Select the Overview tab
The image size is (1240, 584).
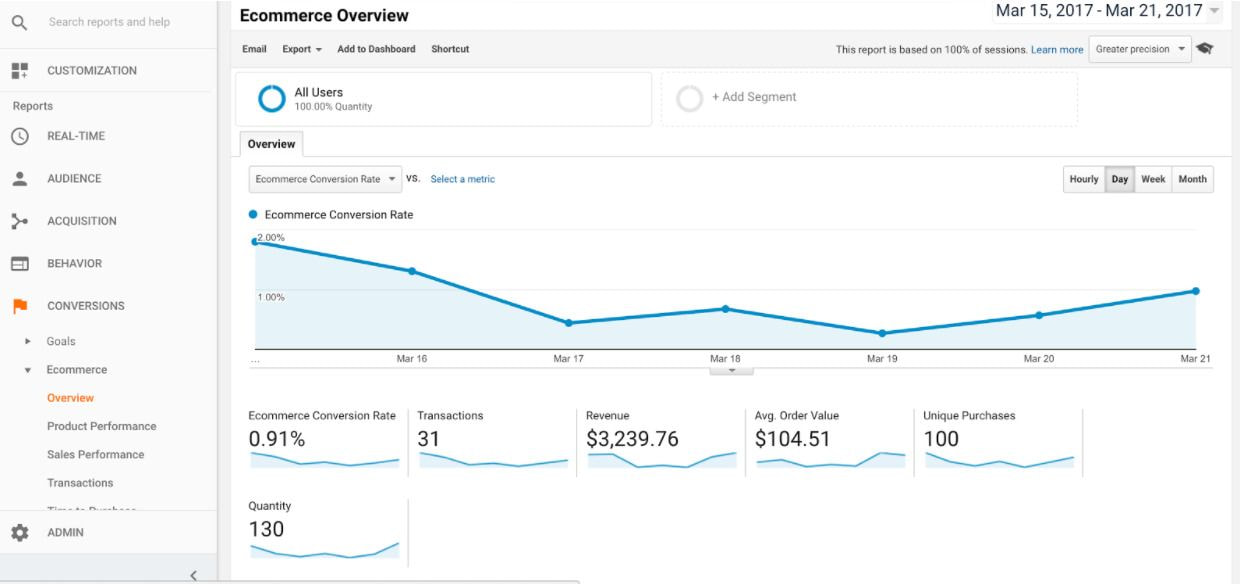click(x=272, y=144)
